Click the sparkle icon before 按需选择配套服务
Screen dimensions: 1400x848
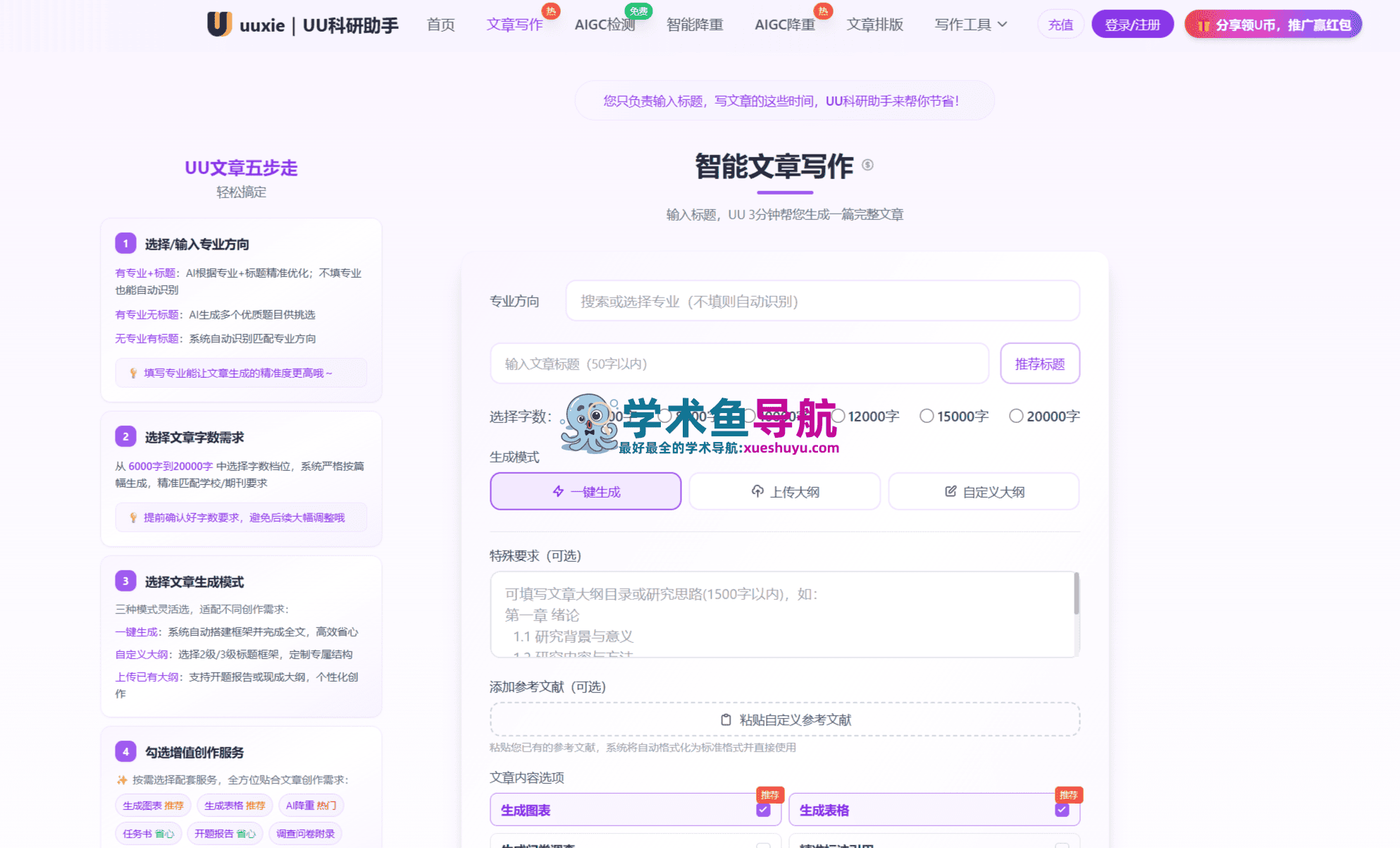tap(122, 780)
